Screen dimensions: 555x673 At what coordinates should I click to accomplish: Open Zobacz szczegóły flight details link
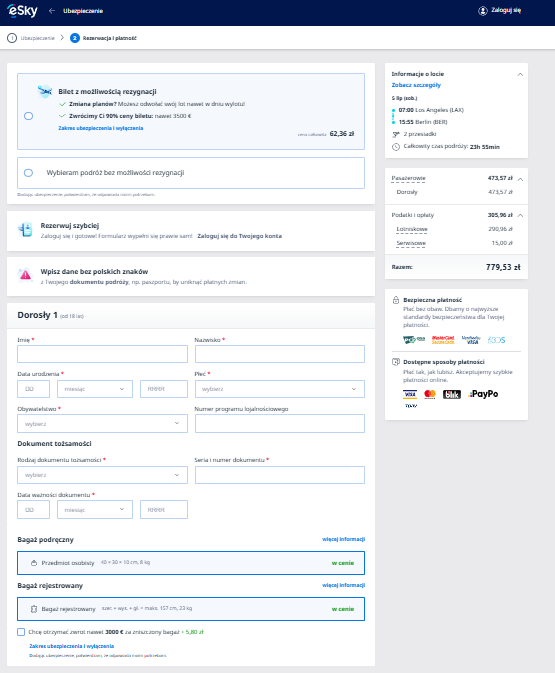point(416,85)
